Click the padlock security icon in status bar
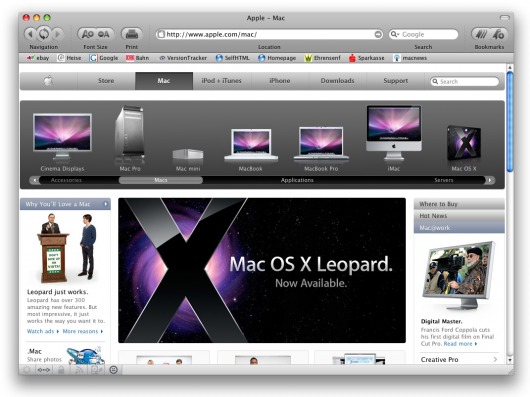The height and width of the screenshot is (397, 530). [x=61, y=370]
